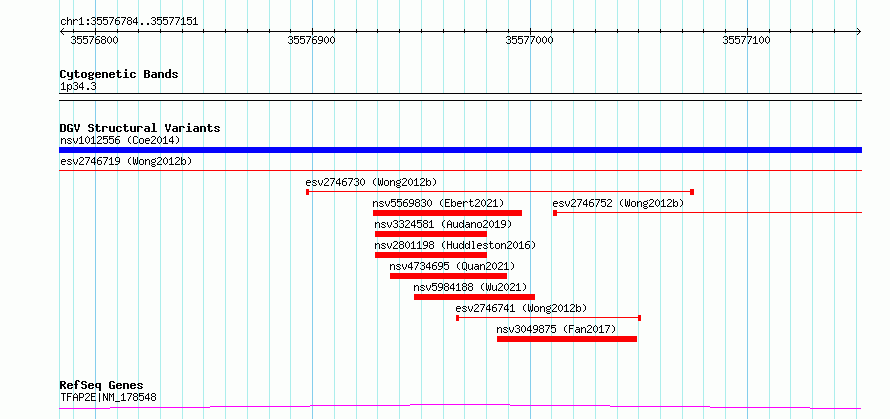Click the nsv3049875 (Fan2017) red bar
The width and height of the screenshot is (890, 419).
pyautogui.click(x=567, y=339)
